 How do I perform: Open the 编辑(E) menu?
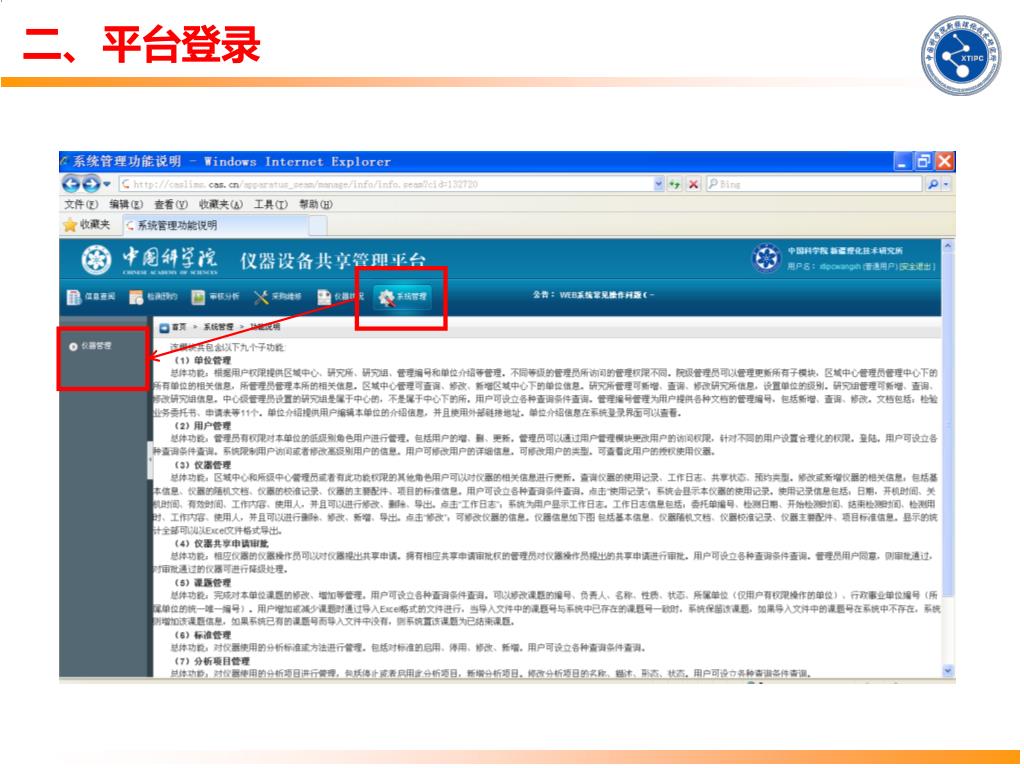point(126,204)
